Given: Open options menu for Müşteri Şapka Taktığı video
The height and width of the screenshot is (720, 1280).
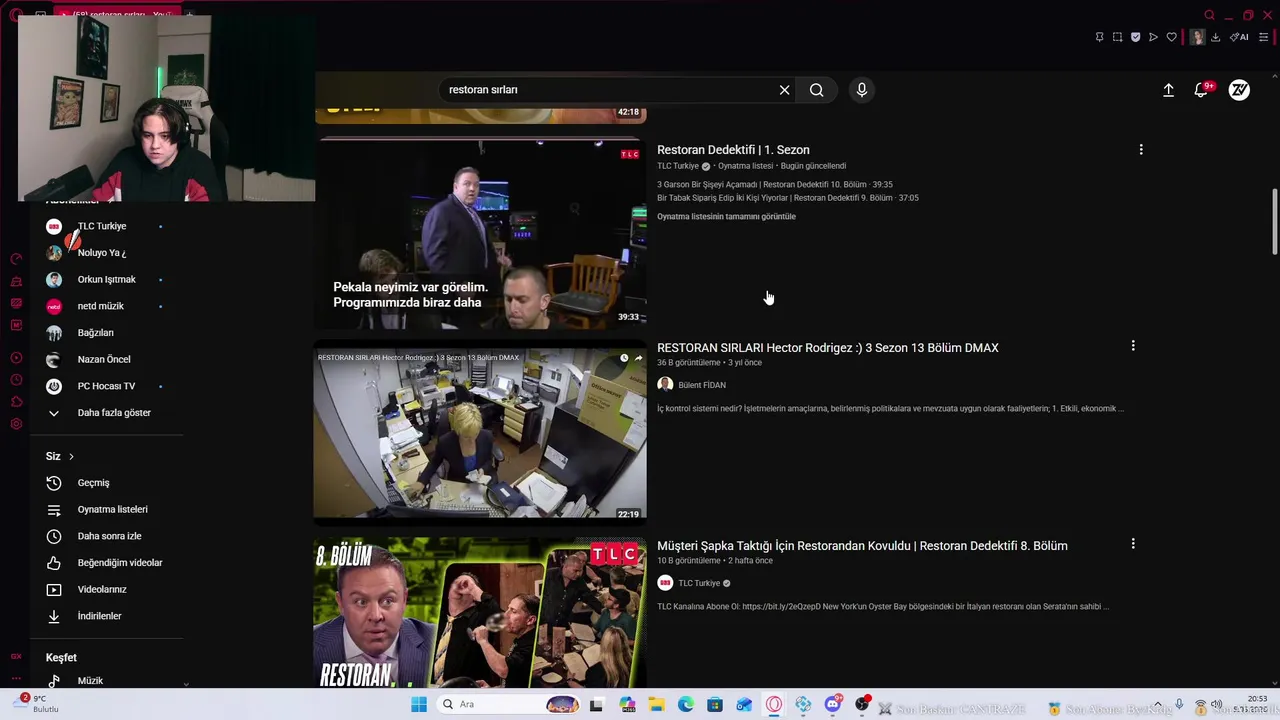Looking at the screenshot, I should 1133,544.
